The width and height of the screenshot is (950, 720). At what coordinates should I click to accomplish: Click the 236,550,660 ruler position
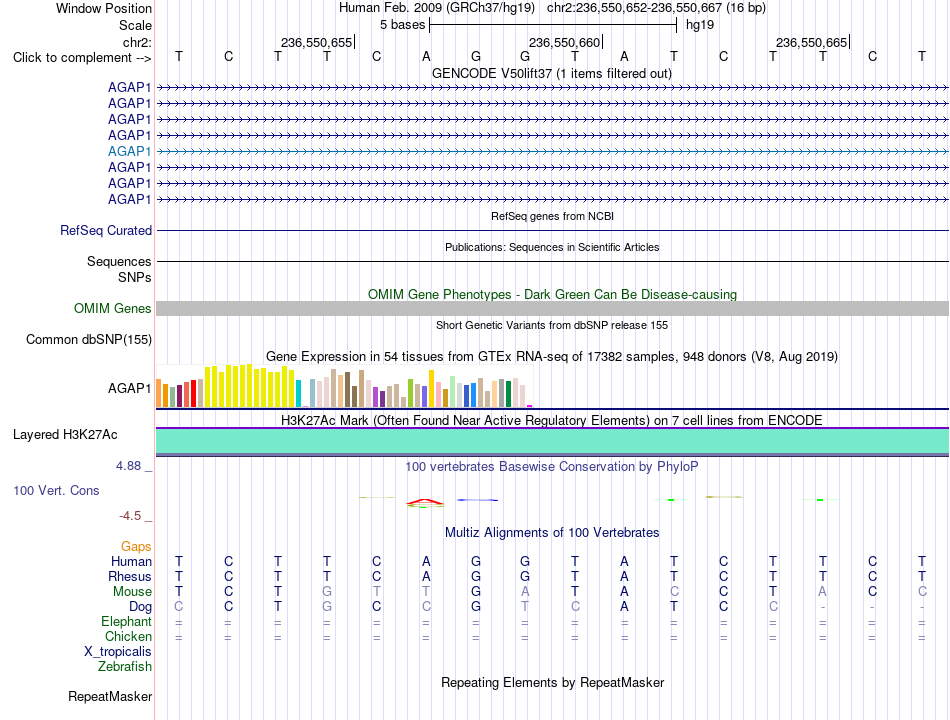(564, 42)
